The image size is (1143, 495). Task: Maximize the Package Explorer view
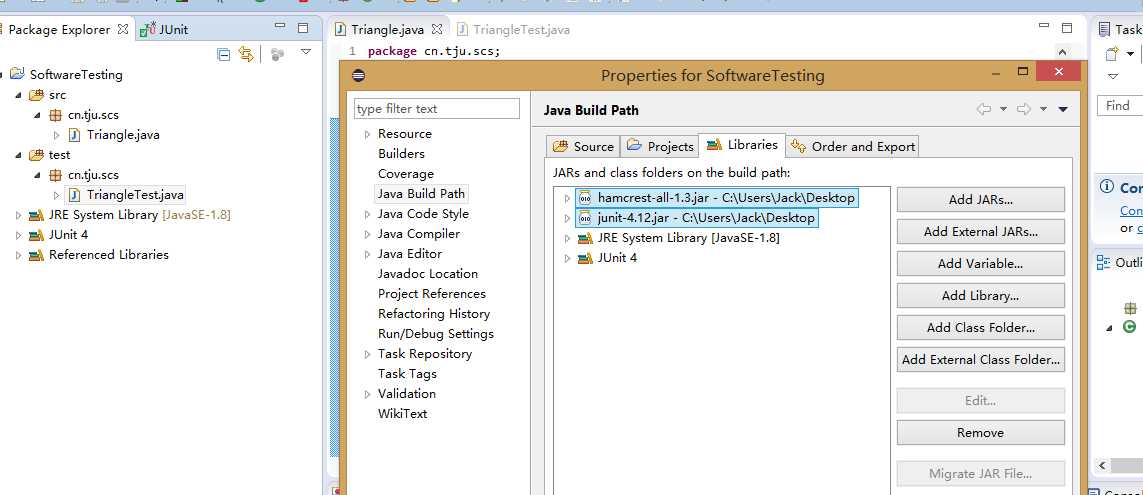(303, 28)
